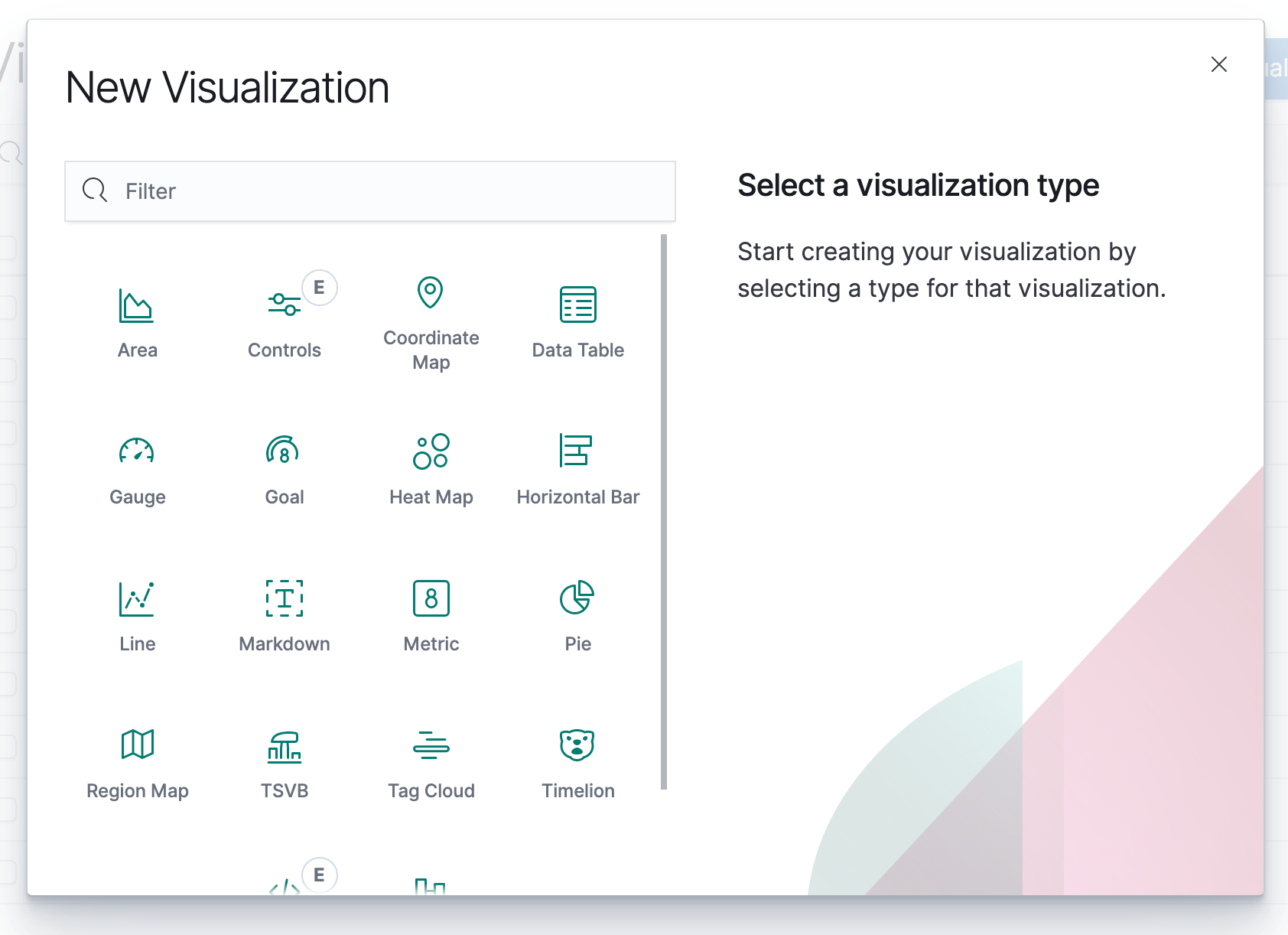Click the Gauge label text

click(138, 497)
